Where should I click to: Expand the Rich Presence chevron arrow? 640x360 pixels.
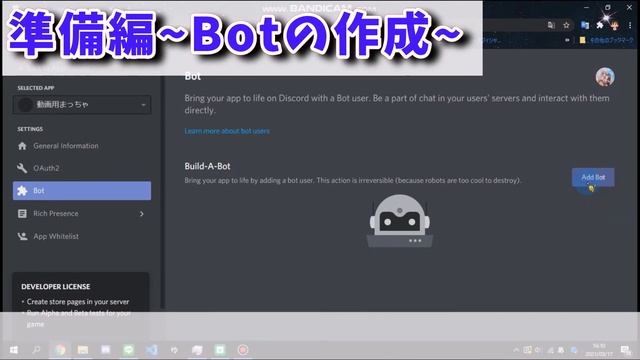[142, 213]
